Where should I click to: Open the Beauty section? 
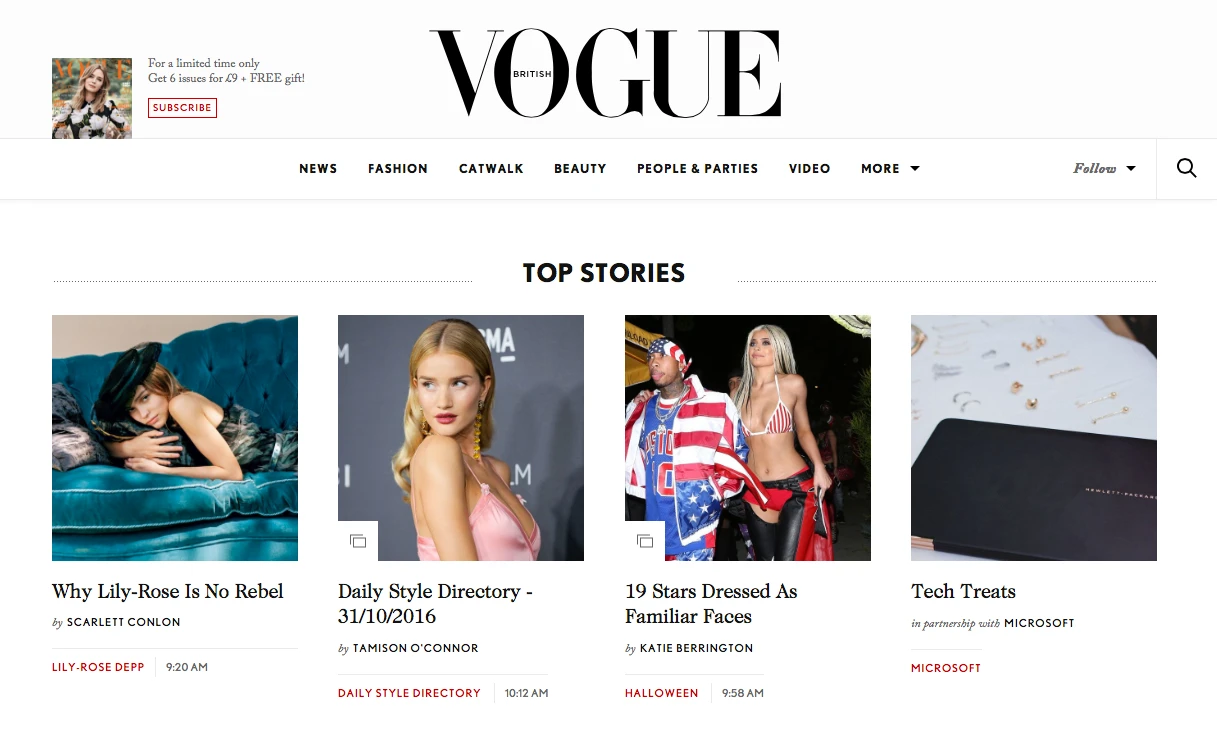(580, 169)
